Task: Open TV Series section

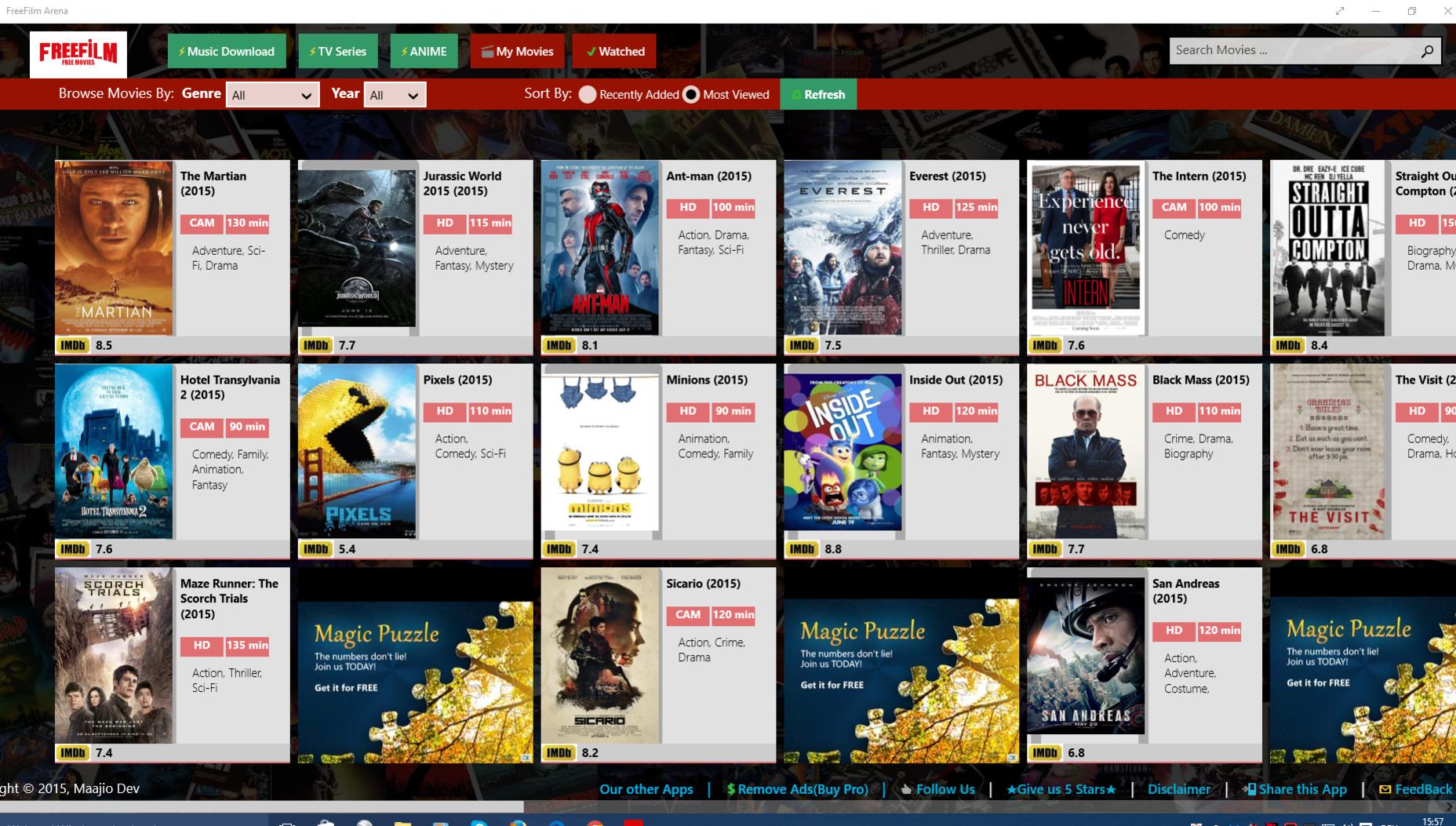Action: (337, 52)
